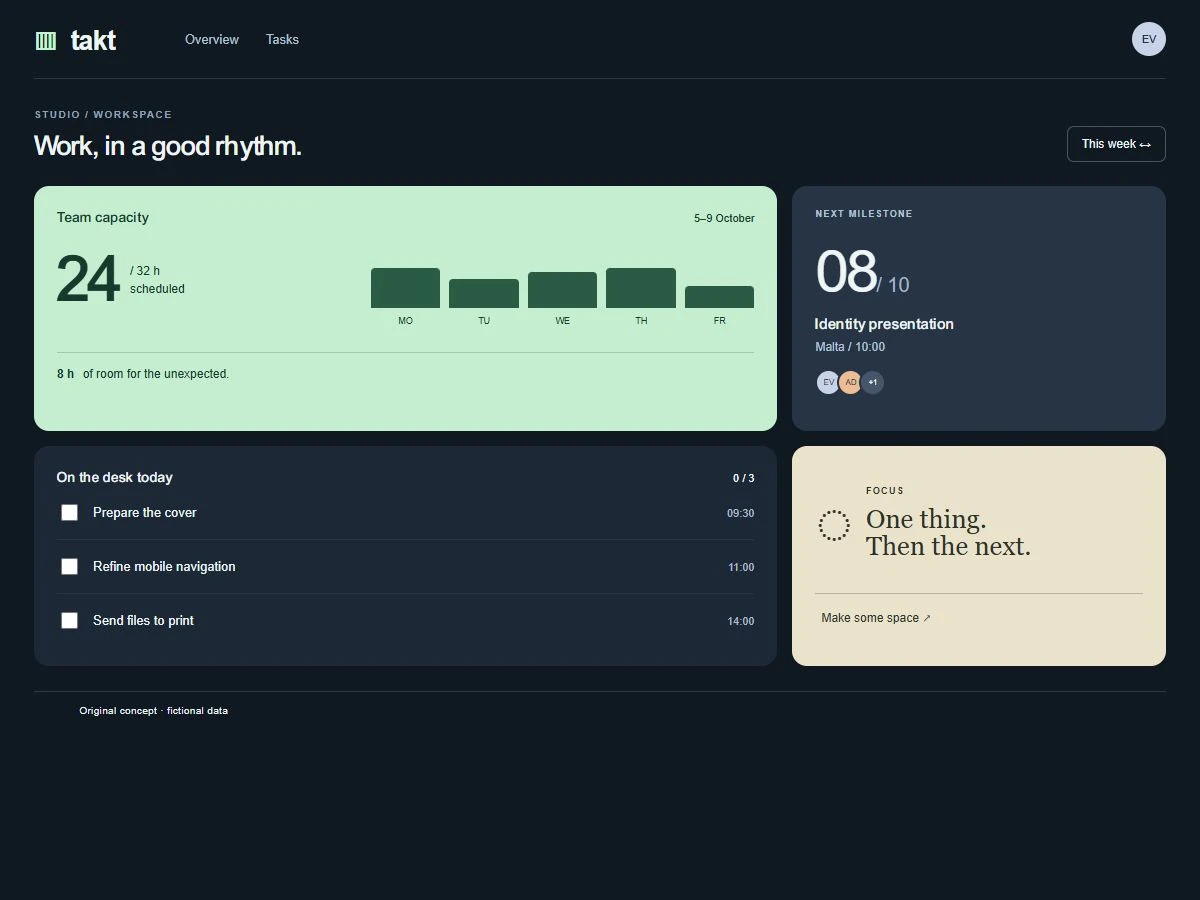Click the 8 h room for unexpected note
Image resolution: width=1200 pixels, height=900 pixels.
[143, 374]
